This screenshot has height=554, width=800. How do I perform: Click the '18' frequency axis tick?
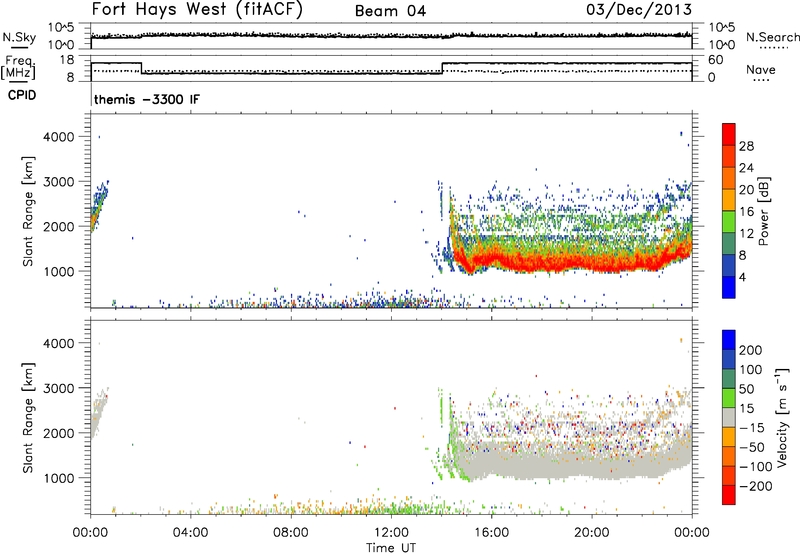point(67,60)
